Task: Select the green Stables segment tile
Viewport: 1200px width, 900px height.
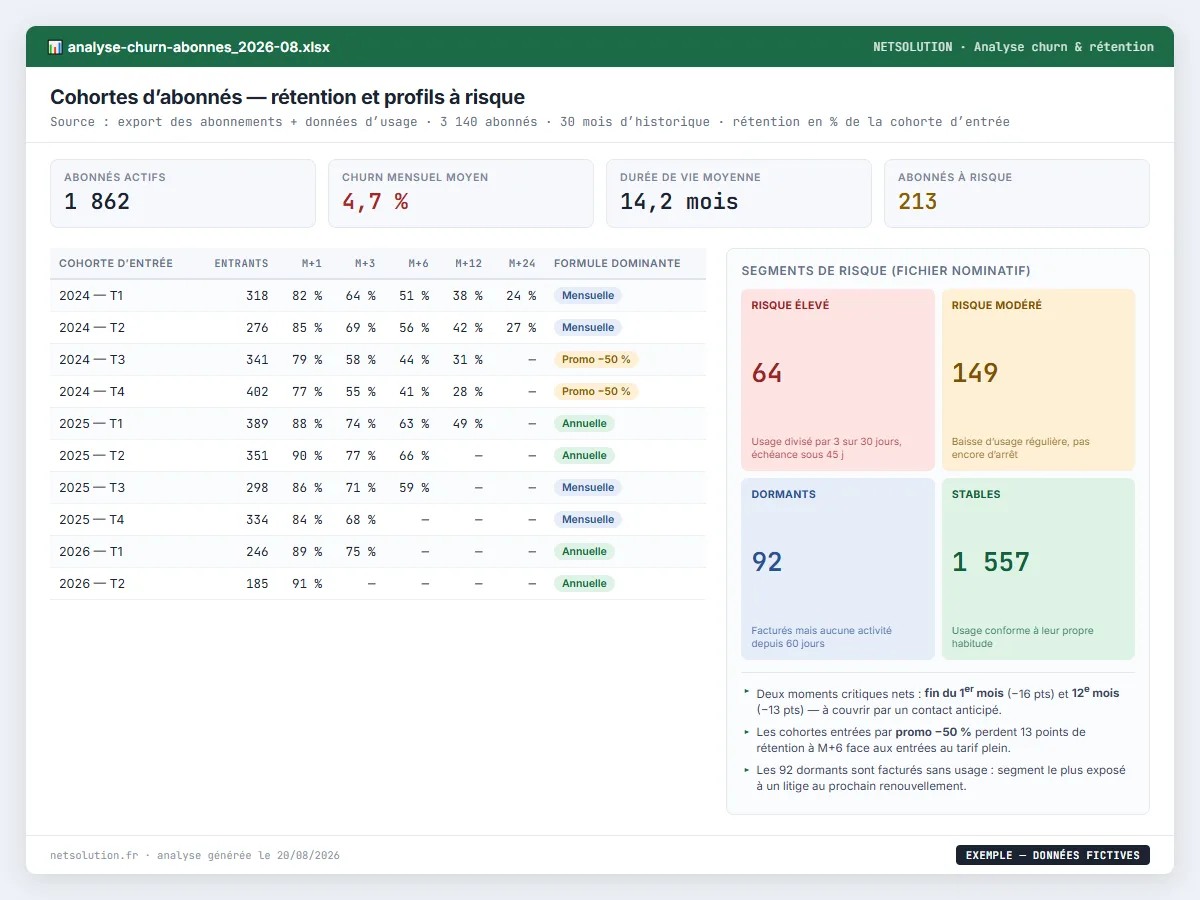Action: 1038,569
